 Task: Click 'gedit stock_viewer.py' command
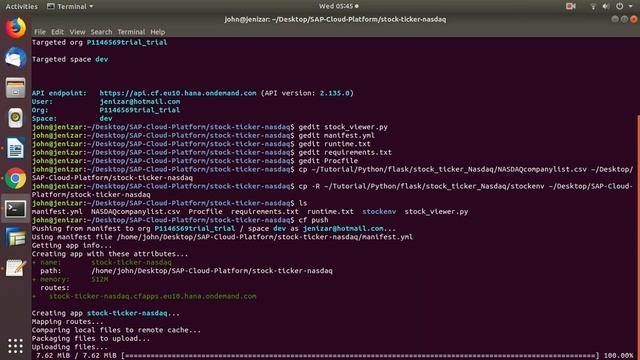coord(343,127)
